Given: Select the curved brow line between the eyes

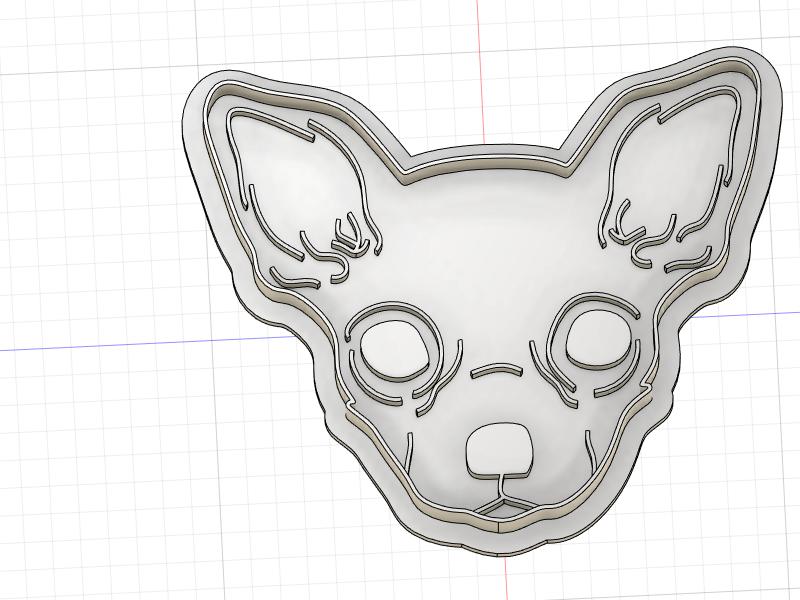Looking at the screenshot, I should tap(497, 370).
